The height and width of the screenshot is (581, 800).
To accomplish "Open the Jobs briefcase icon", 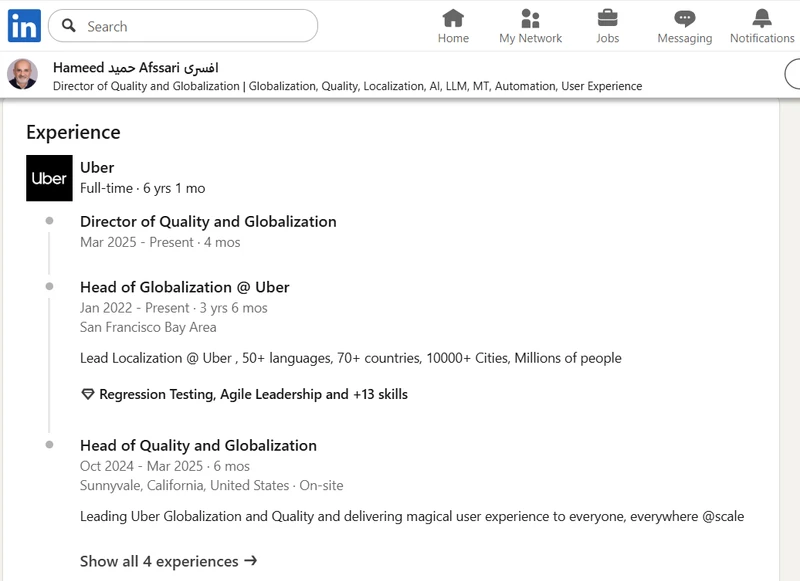I will tap(607, 19).
